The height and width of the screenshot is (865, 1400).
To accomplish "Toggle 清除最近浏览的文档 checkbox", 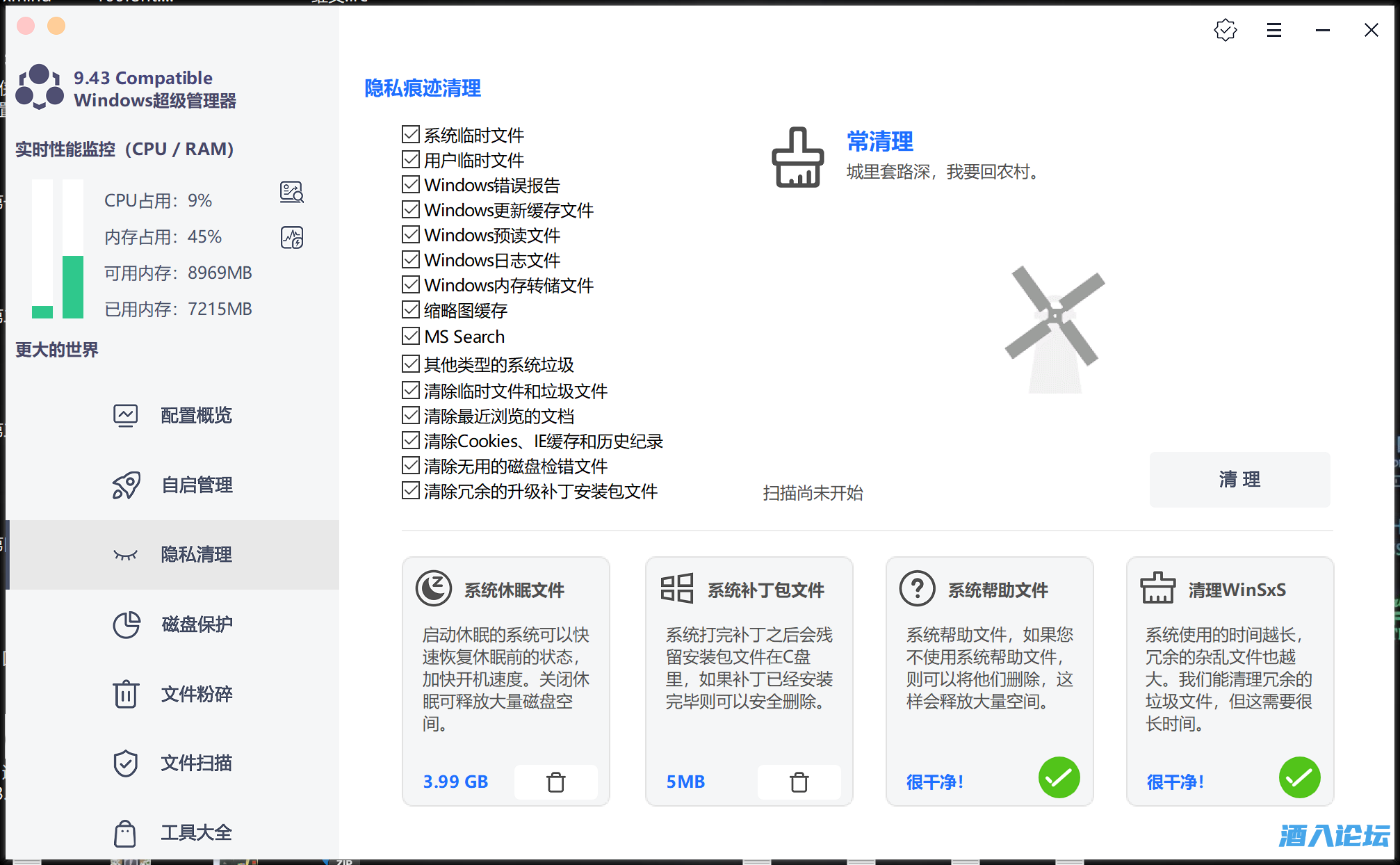I will pos(411,416).
